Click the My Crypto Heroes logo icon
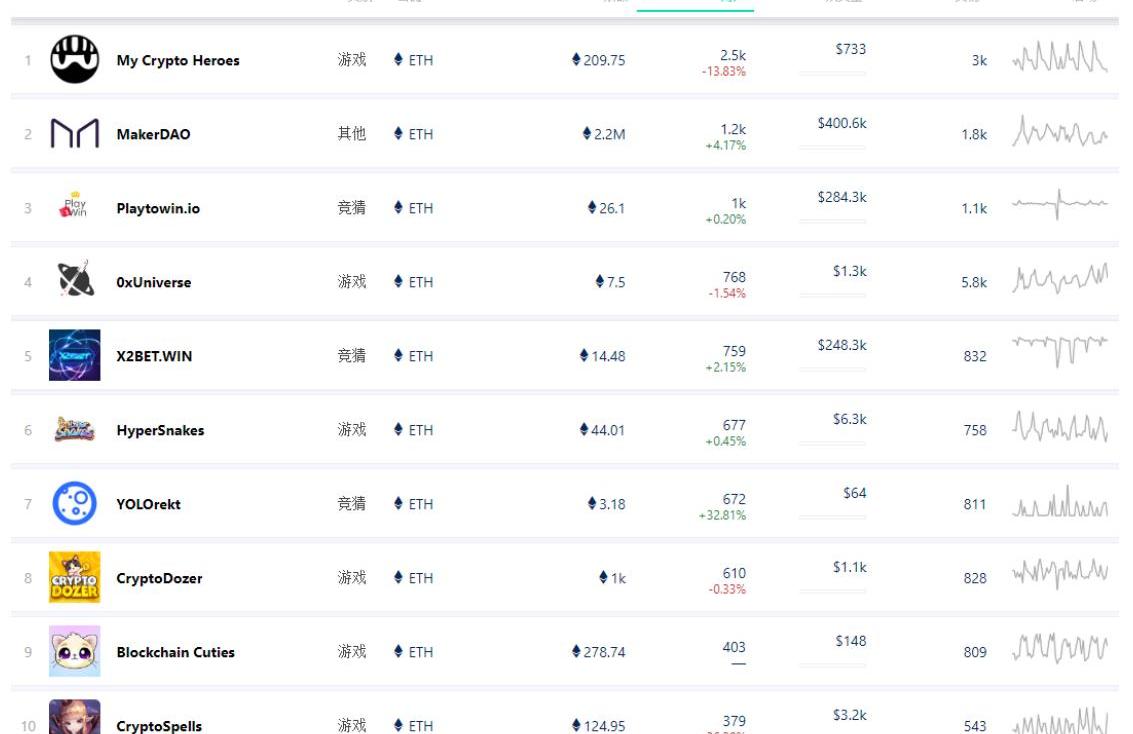 (x=75, y=60)
